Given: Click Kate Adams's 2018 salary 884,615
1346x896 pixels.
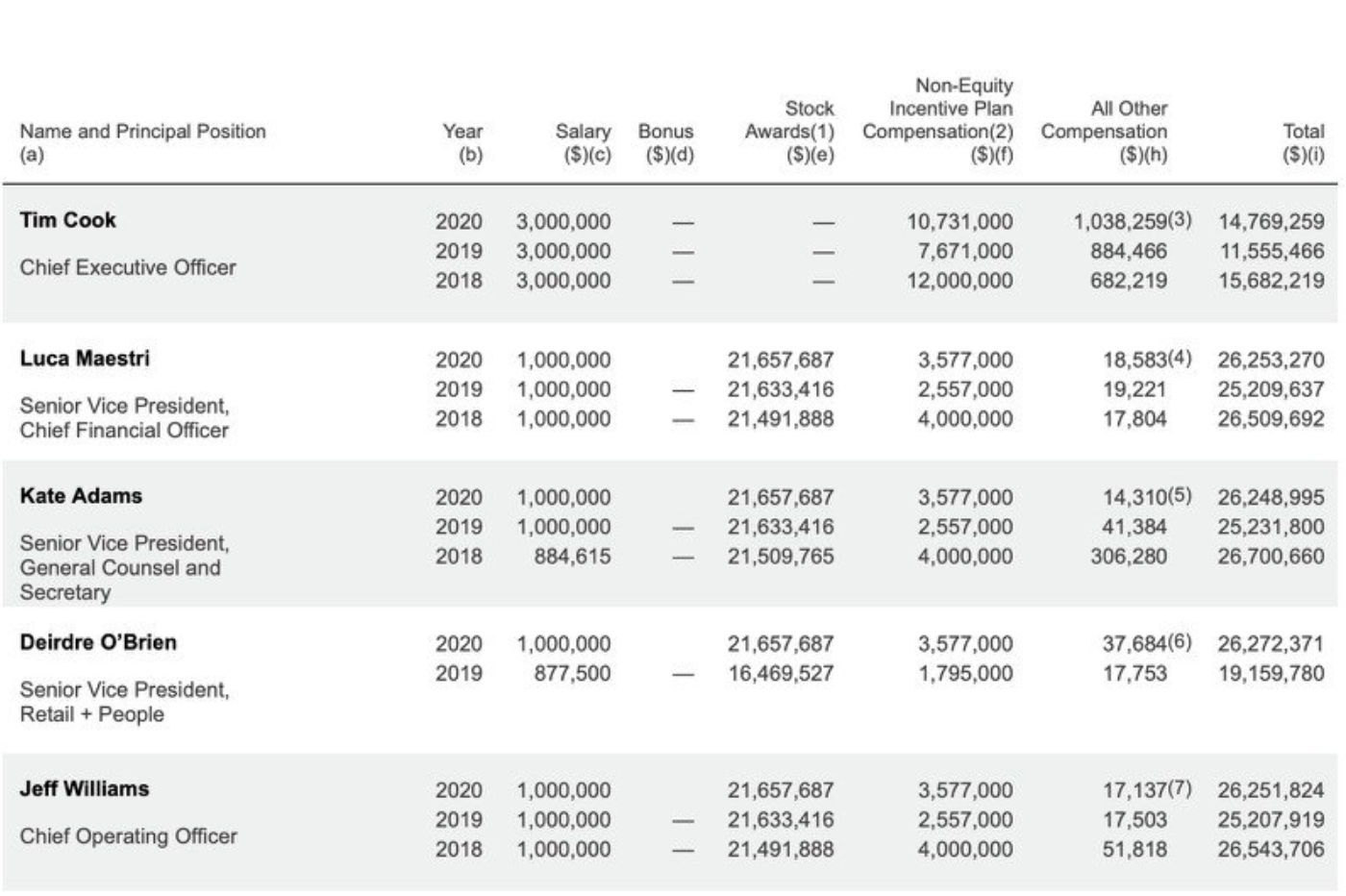Looking at the screenshot, I should coord(573,557).
